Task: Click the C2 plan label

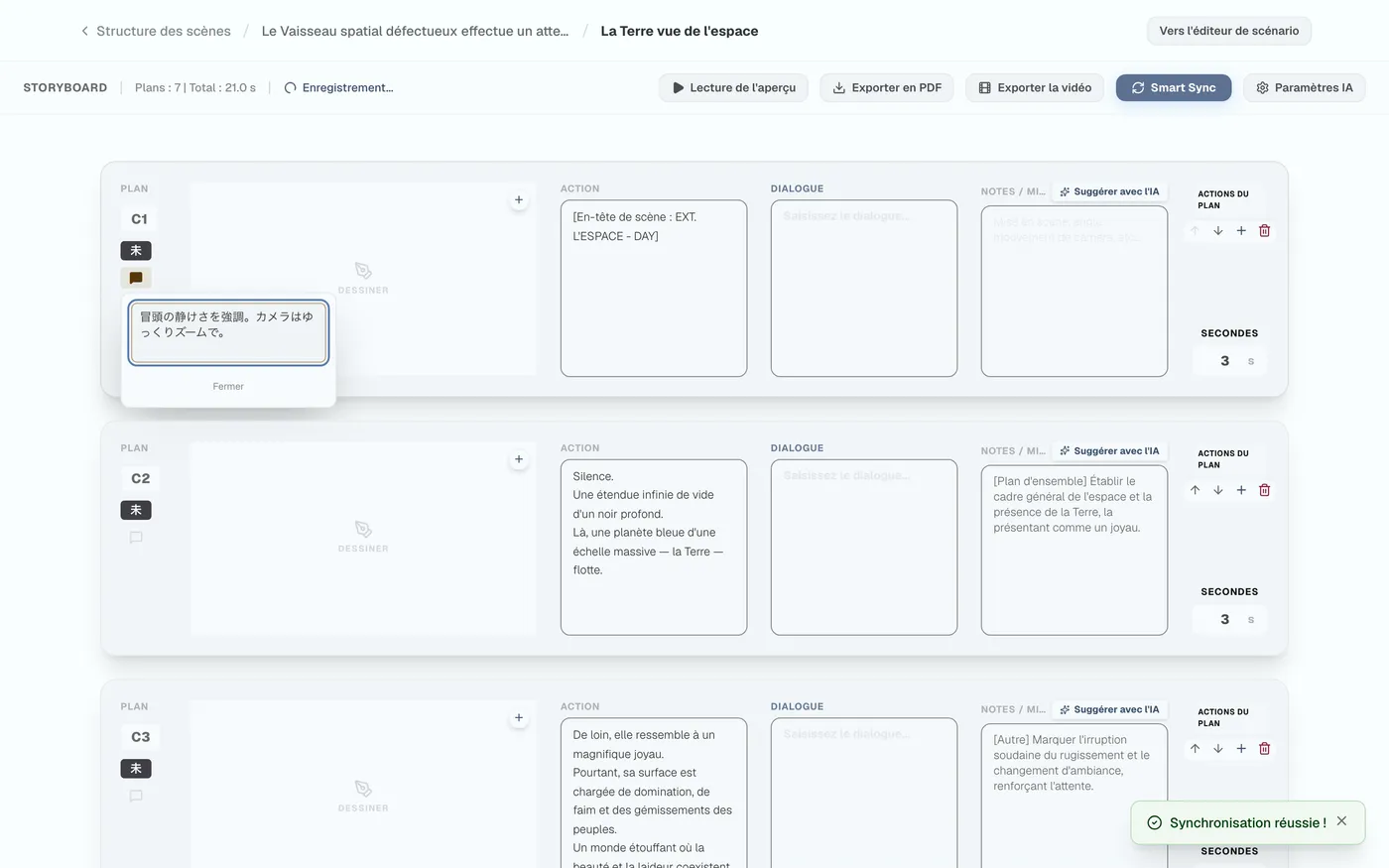Action: pyautogui.click(x=141, y=478)
